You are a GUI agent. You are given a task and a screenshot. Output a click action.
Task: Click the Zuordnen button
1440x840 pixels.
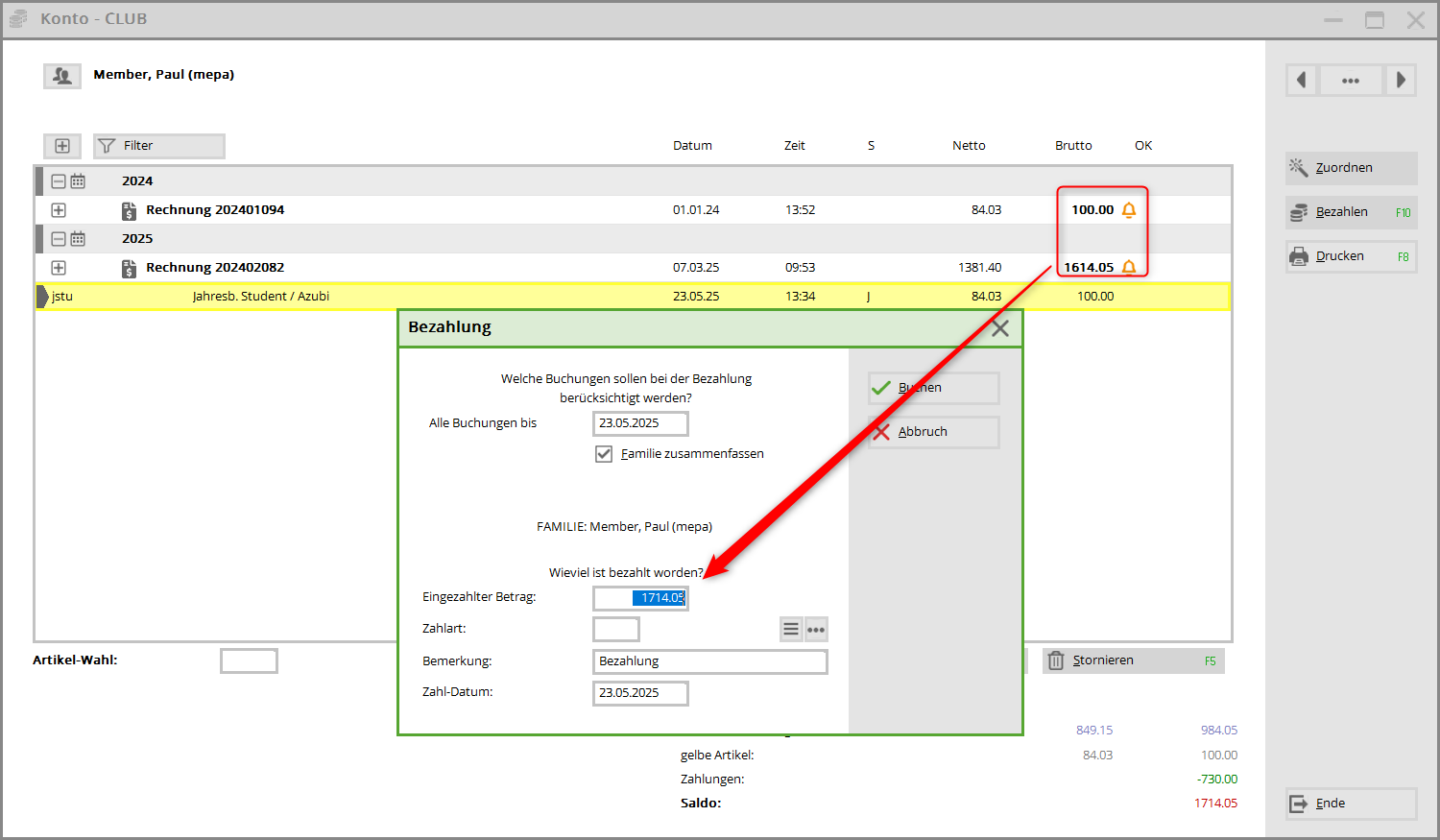click(x=1351, y=168)
